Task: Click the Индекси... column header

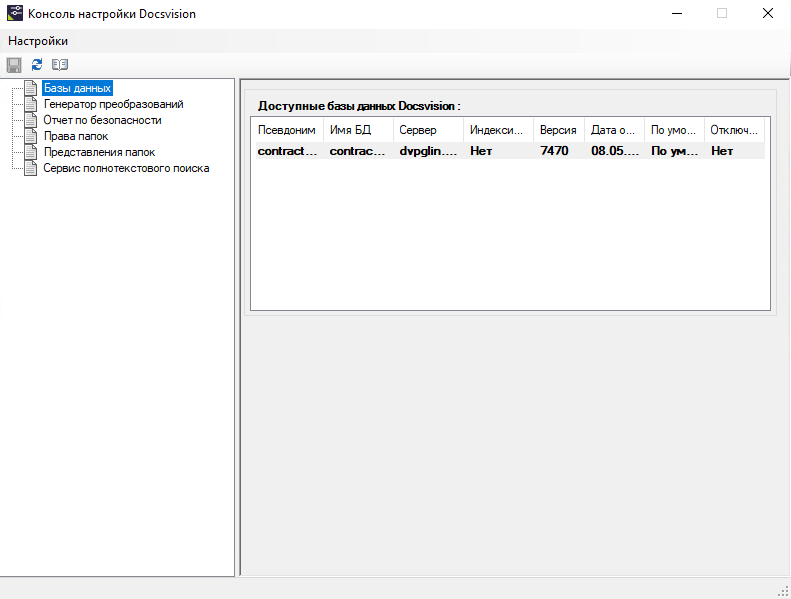Action: click(498, 130)
